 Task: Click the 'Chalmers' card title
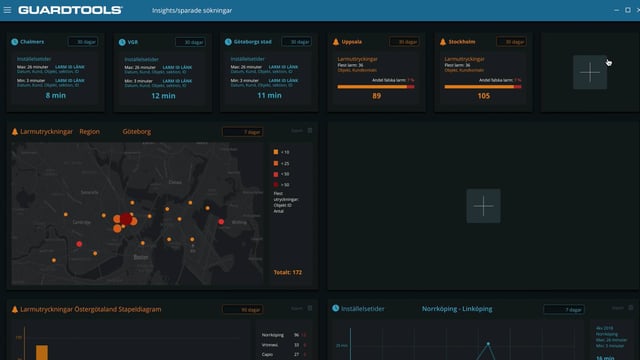click(32, 42)
